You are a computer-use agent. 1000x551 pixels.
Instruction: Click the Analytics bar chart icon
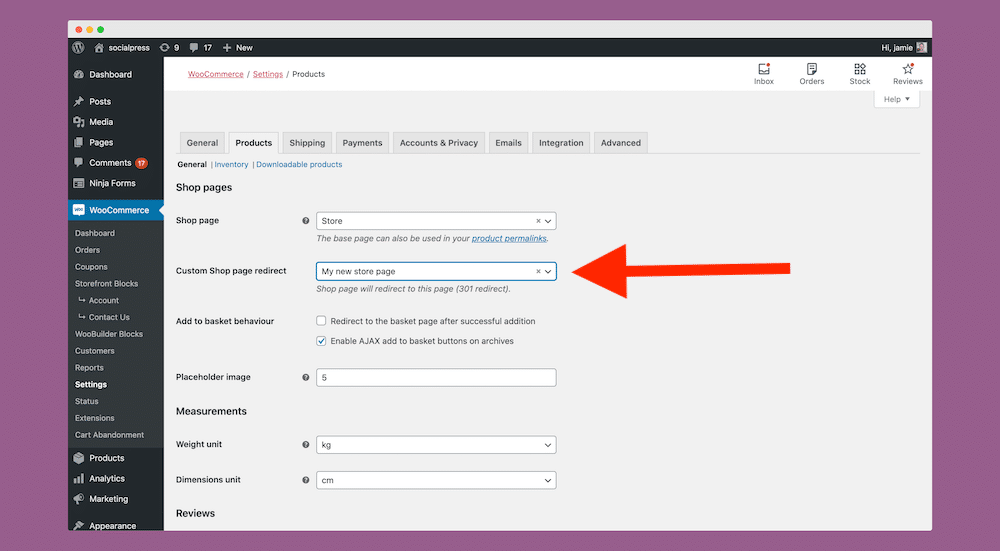[78, 478]
